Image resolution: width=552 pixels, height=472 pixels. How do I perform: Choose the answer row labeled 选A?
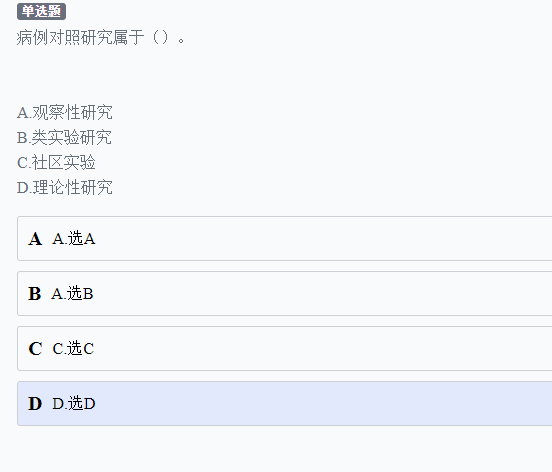coord(284,239)
